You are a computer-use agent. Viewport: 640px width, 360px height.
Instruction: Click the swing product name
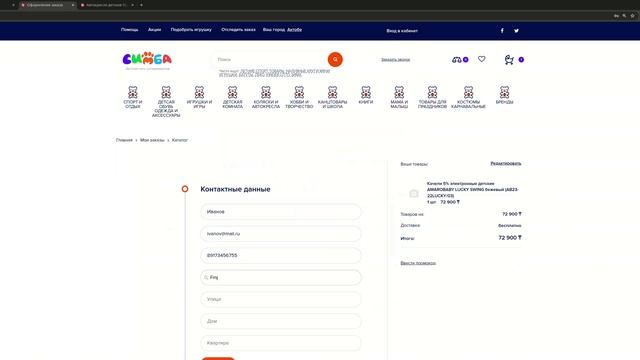point(473,189)
